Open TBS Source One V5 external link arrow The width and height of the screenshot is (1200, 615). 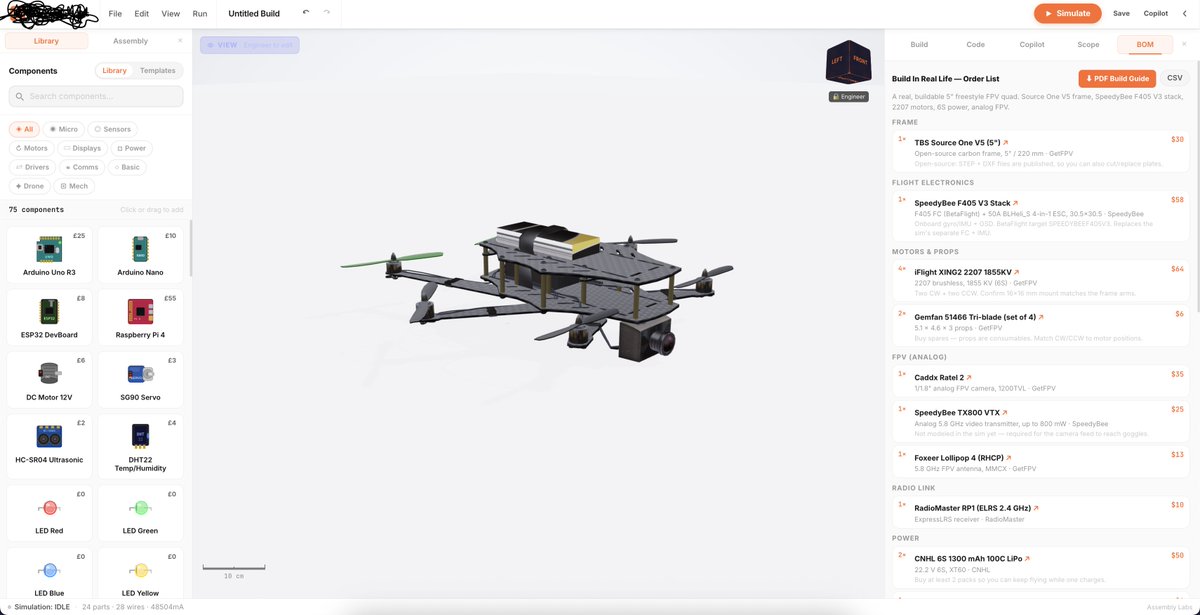click(x=1006, y=142)
